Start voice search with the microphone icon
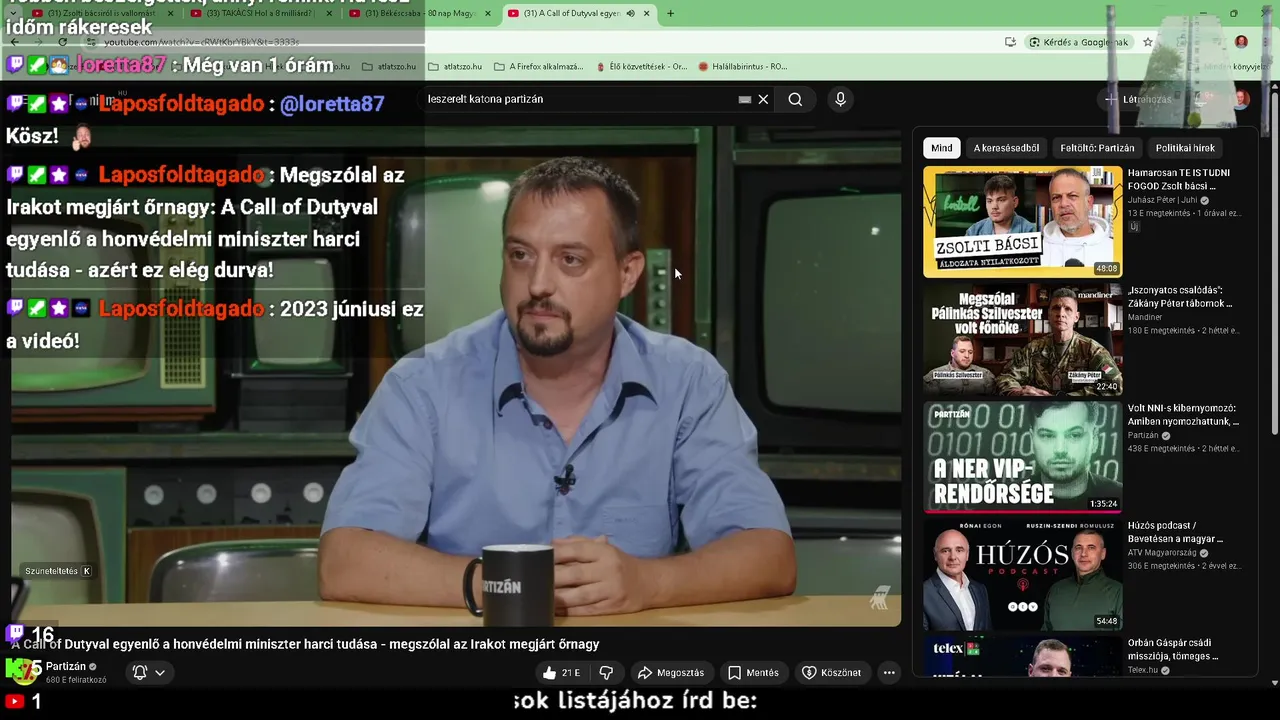The height and width of the screenshot is (720, 1280). (x=840, y=99)
